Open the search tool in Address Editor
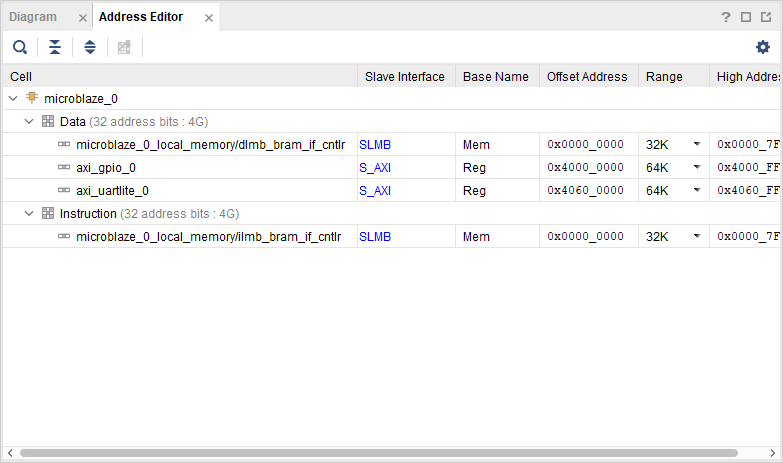This screenshot has width=783, height=463. click(x=20, y=47)
